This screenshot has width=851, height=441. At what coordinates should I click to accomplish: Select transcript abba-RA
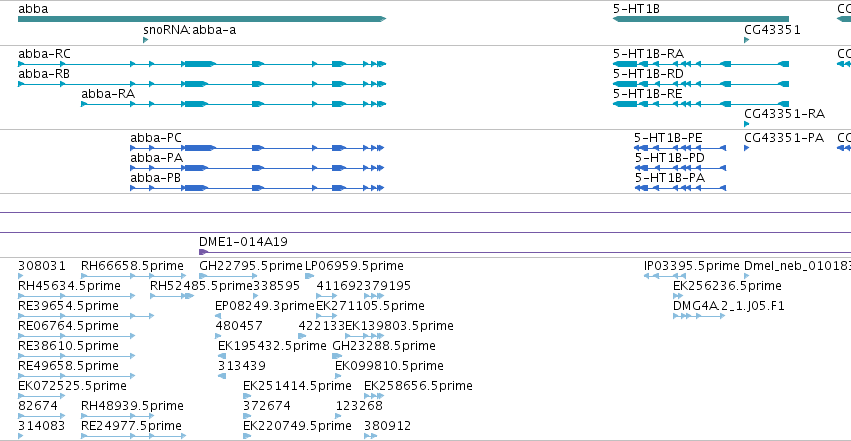click(108, 94)
